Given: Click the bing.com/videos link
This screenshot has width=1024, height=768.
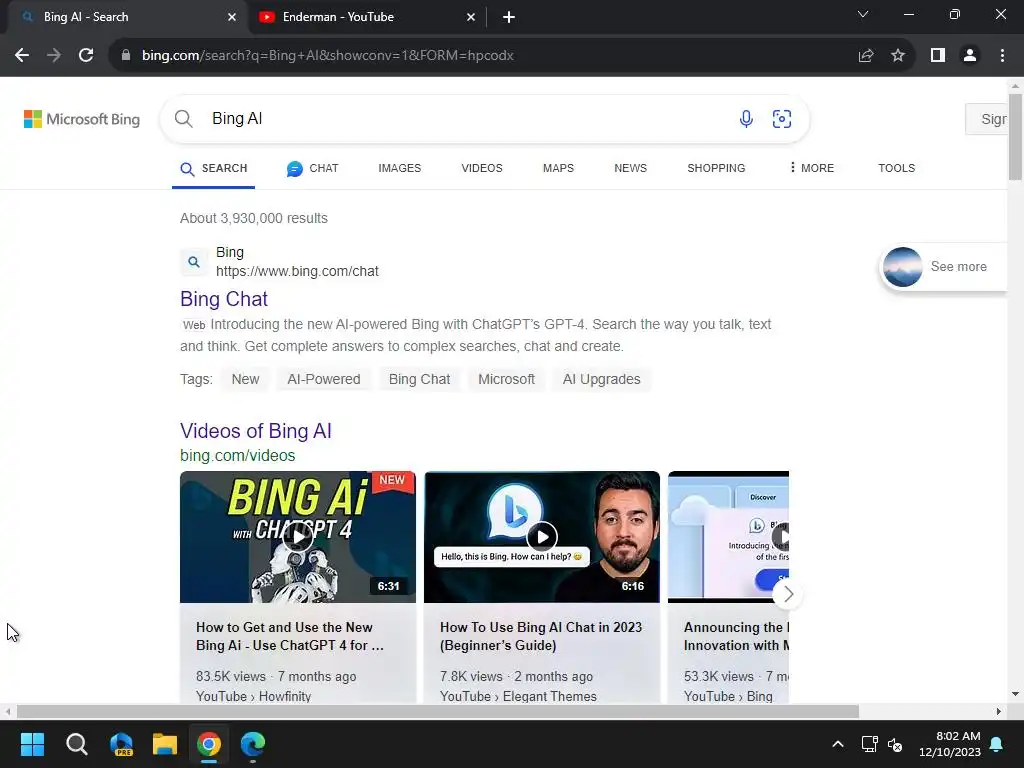Looking at the screenshot, I should click(238, 456).
